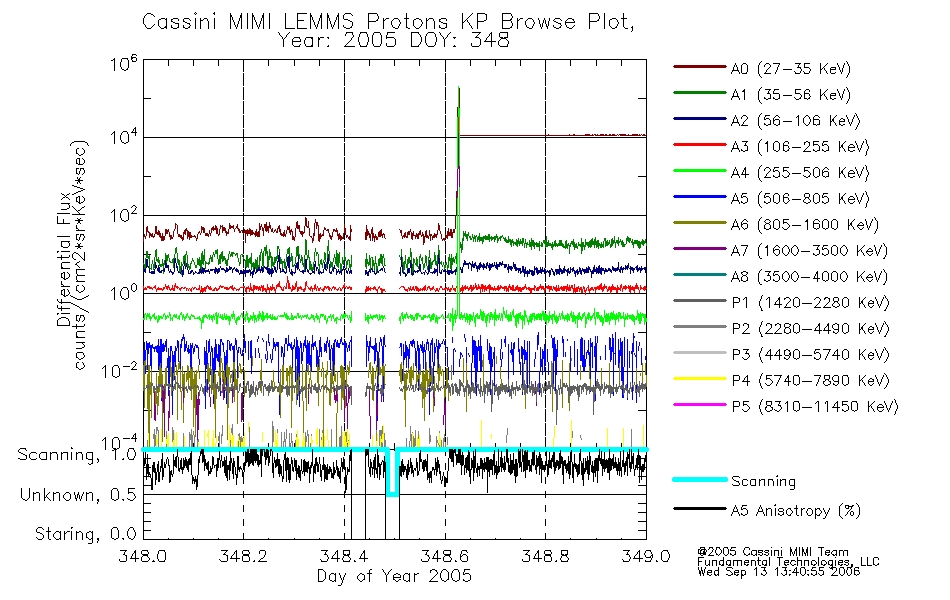Click the magenta P5 legend line

coord(699,404)
